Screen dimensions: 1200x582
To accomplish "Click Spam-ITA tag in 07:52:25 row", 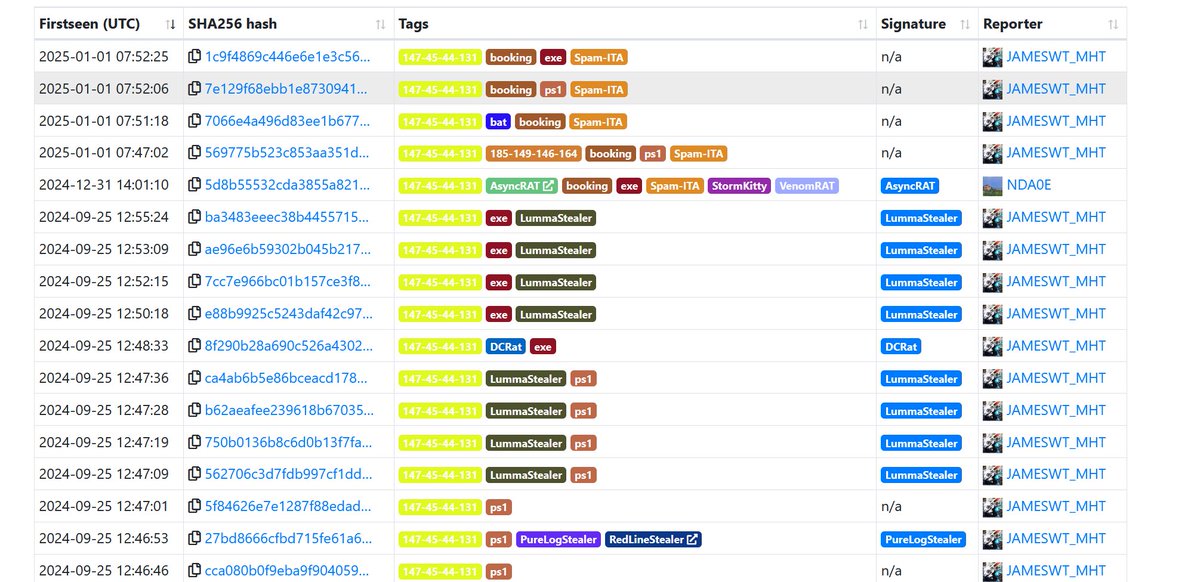I will (599, 58).
